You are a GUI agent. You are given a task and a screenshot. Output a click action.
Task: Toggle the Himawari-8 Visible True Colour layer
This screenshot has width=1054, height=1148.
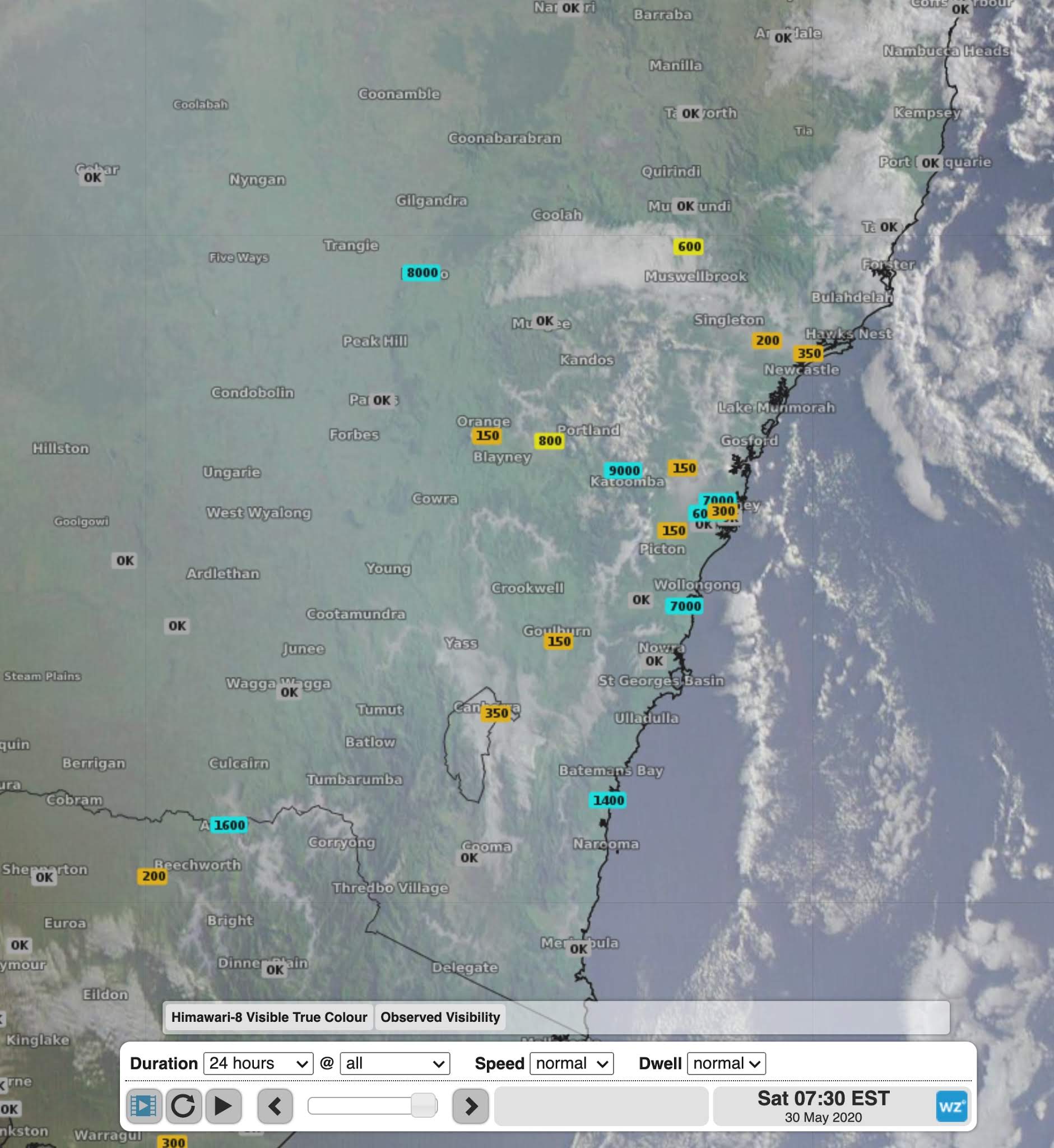[x=268, y=1017]
